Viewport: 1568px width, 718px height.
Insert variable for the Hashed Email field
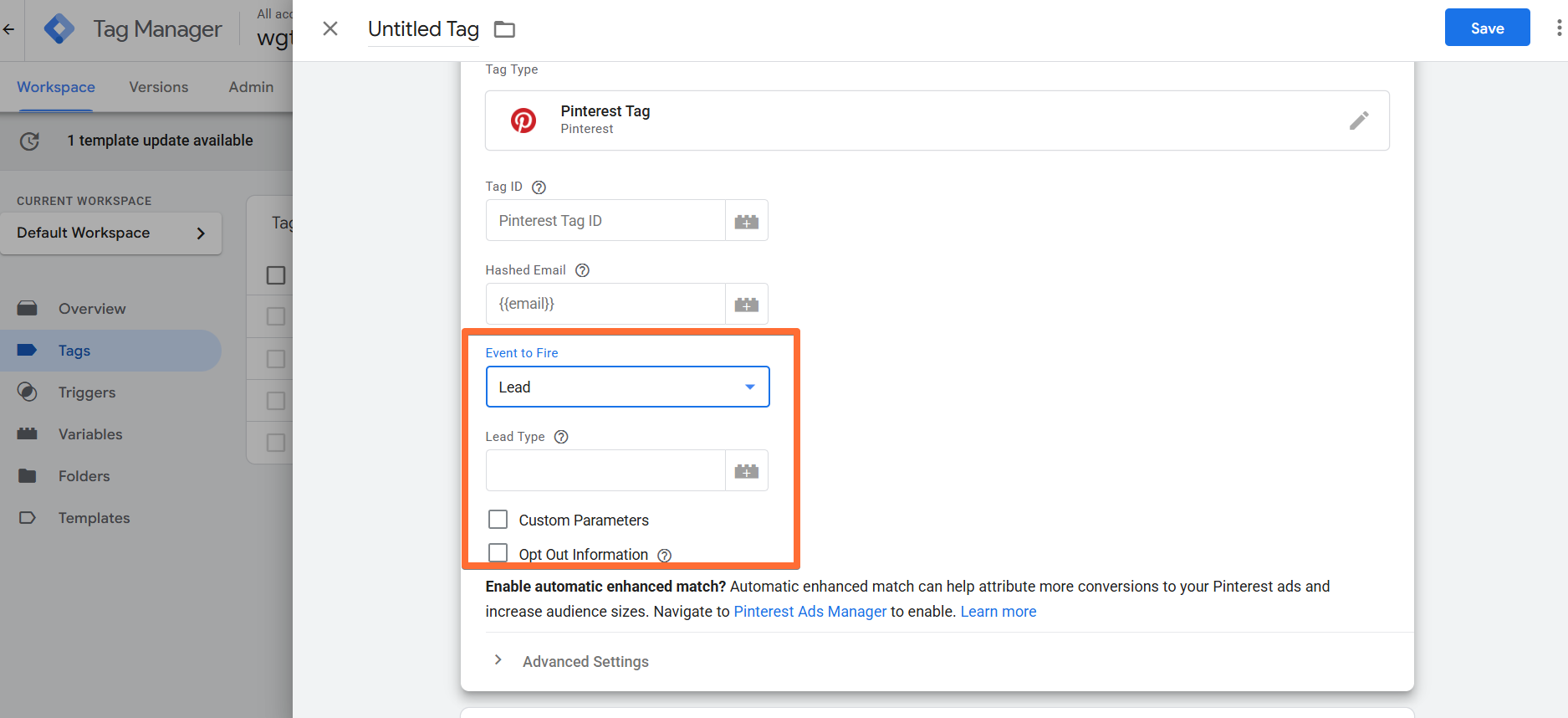(747, 304)
